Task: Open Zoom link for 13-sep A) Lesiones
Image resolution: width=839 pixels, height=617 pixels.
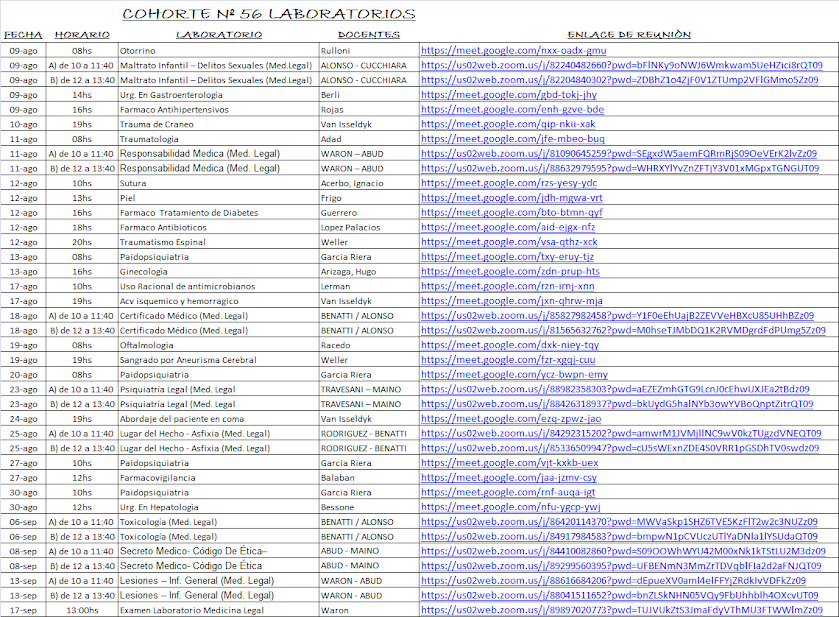Action: click(613, 581)
